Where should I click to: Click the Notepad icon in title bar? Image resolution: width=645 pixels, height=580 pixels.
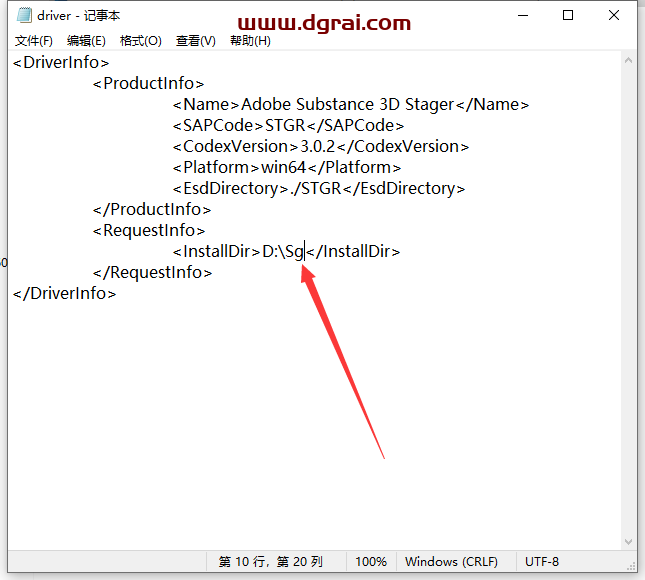(x=24, y=15)
